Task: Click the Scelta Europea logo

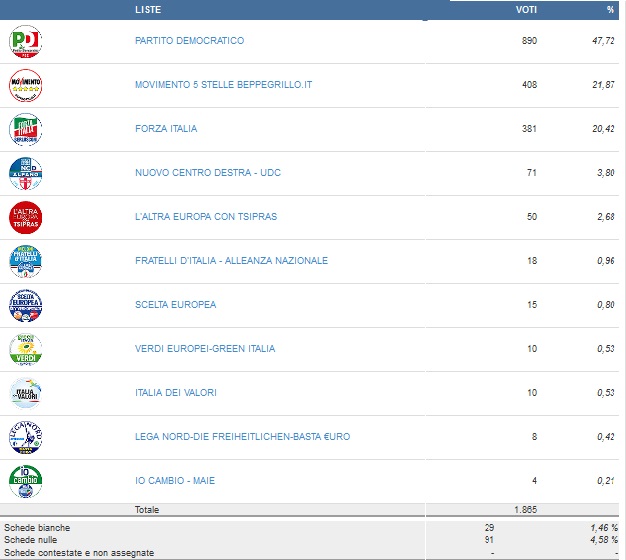Action: (x=26, y=305)
